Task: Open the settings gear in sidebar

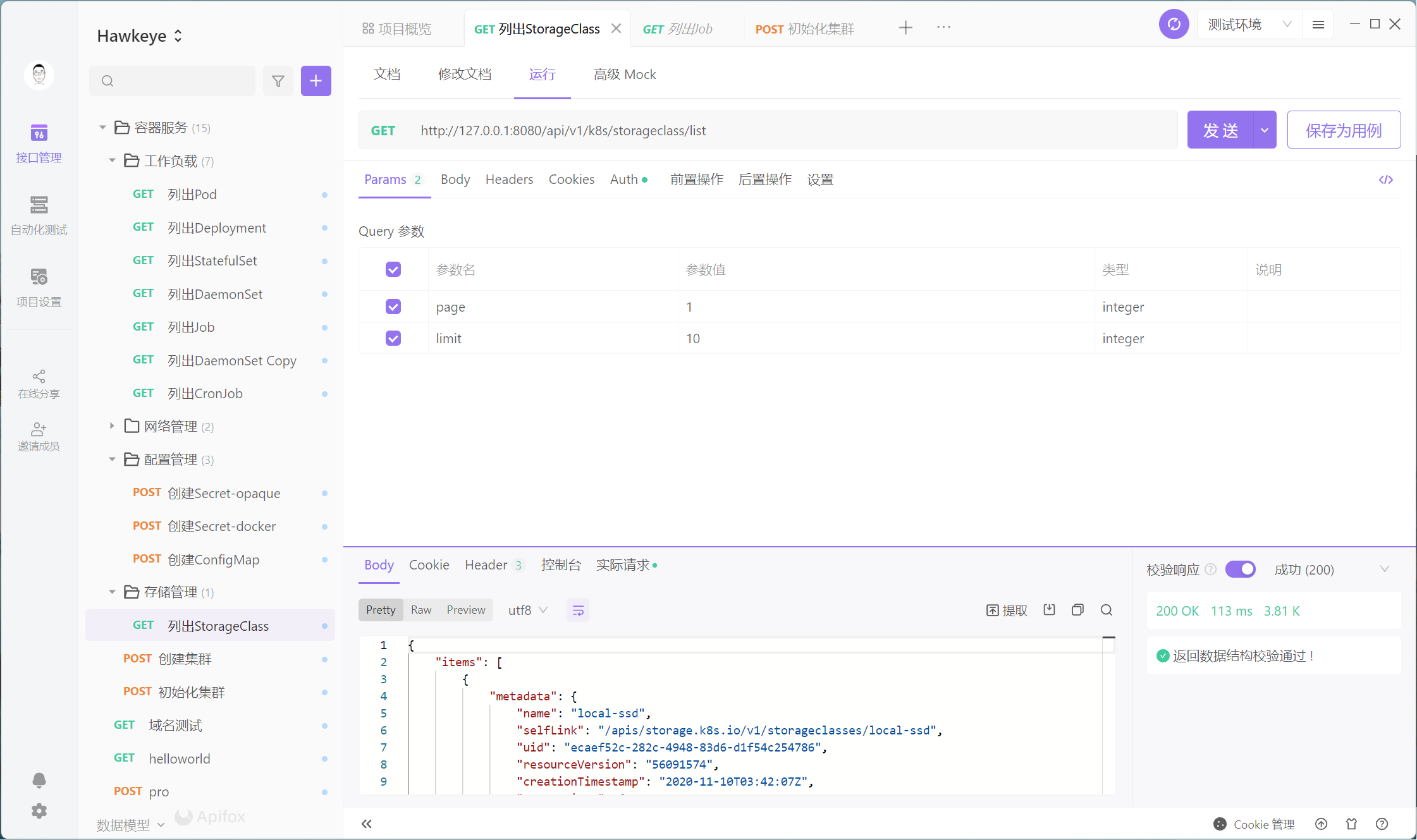Action: [x=39, y=811]
